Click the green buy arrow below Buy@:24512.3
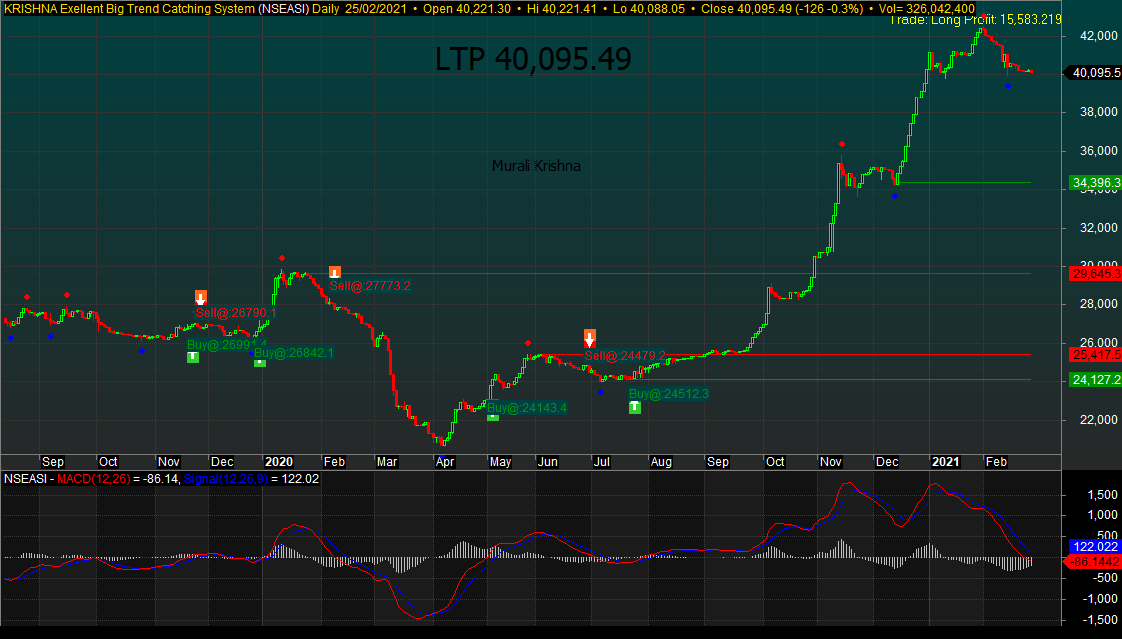The image size is (1122, 639). tap(635, 408)
